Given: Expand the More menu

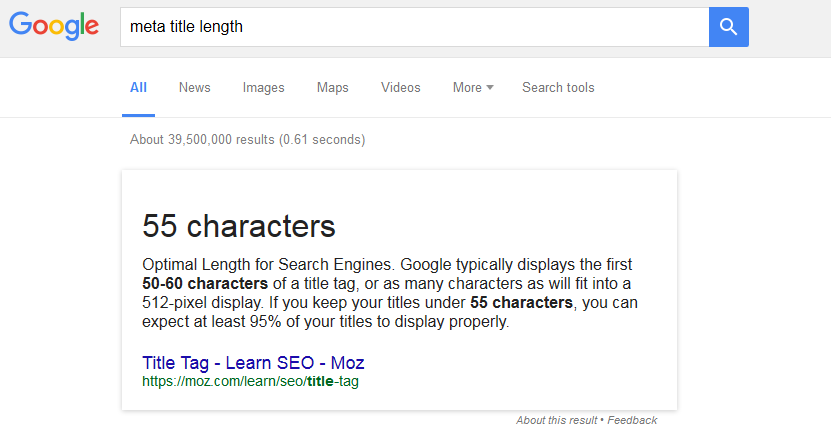Looking at the screenshot, I should [473, 87].
